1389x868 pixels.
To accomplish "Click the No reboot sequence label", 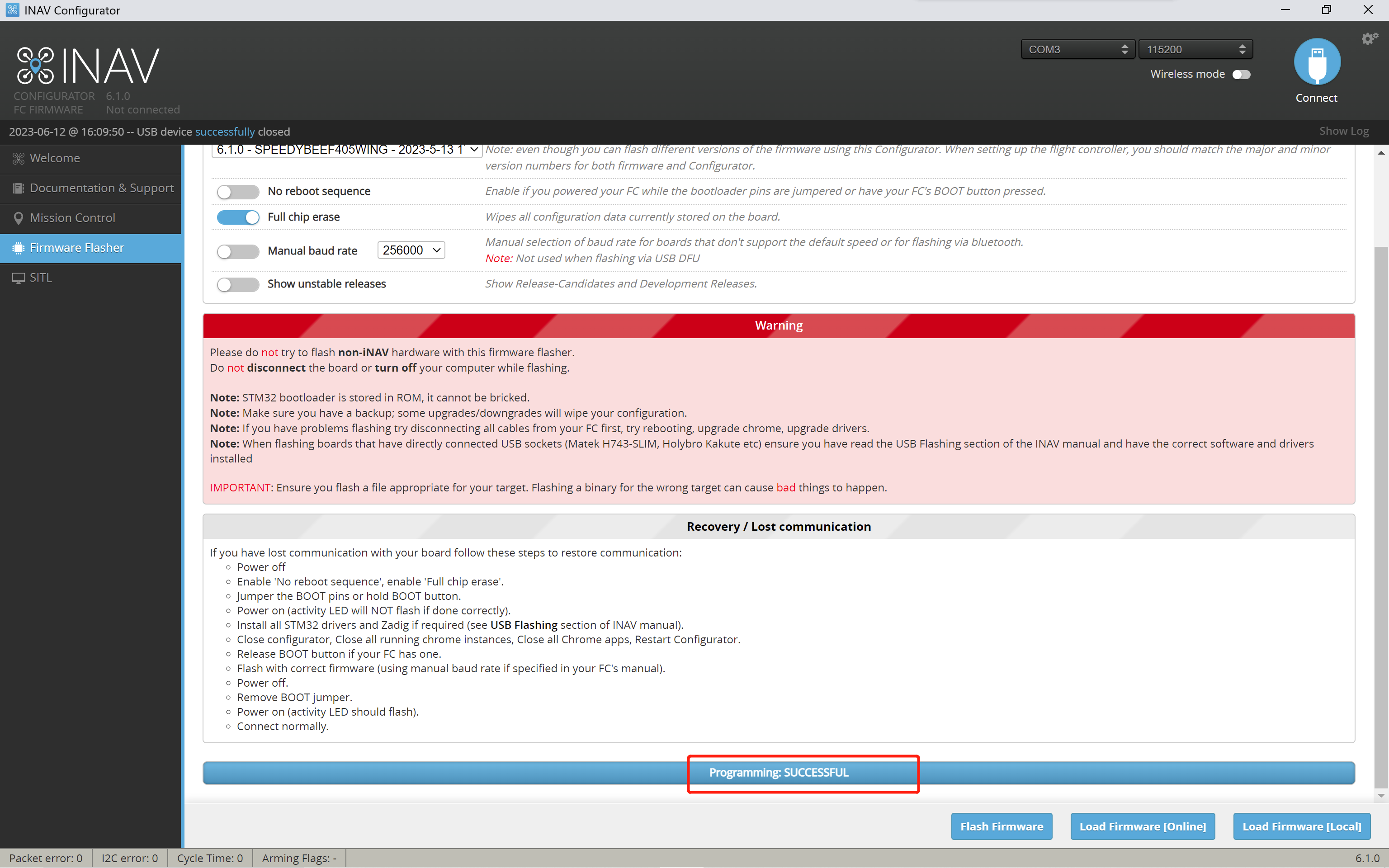I will click(x=319, y=191).
